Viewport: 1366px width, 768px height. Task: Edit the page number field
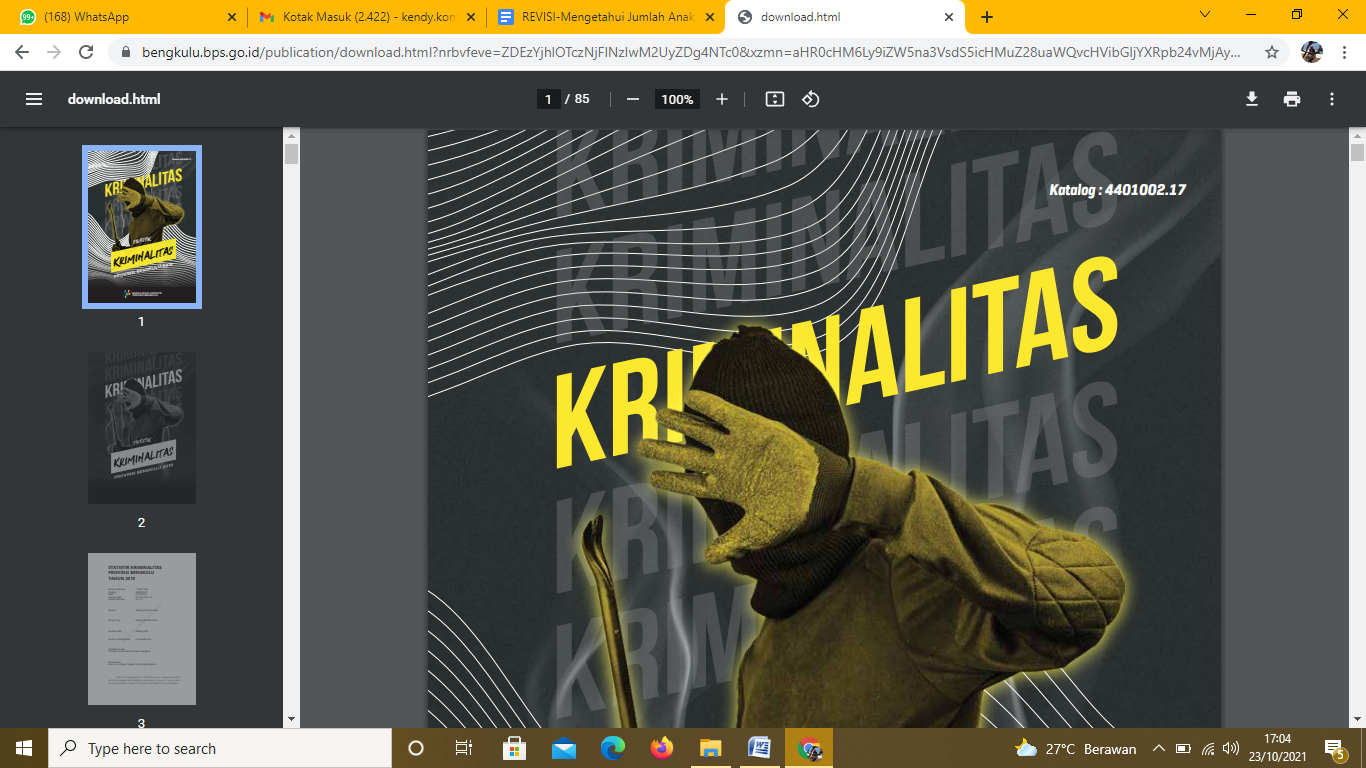[548, 99]
